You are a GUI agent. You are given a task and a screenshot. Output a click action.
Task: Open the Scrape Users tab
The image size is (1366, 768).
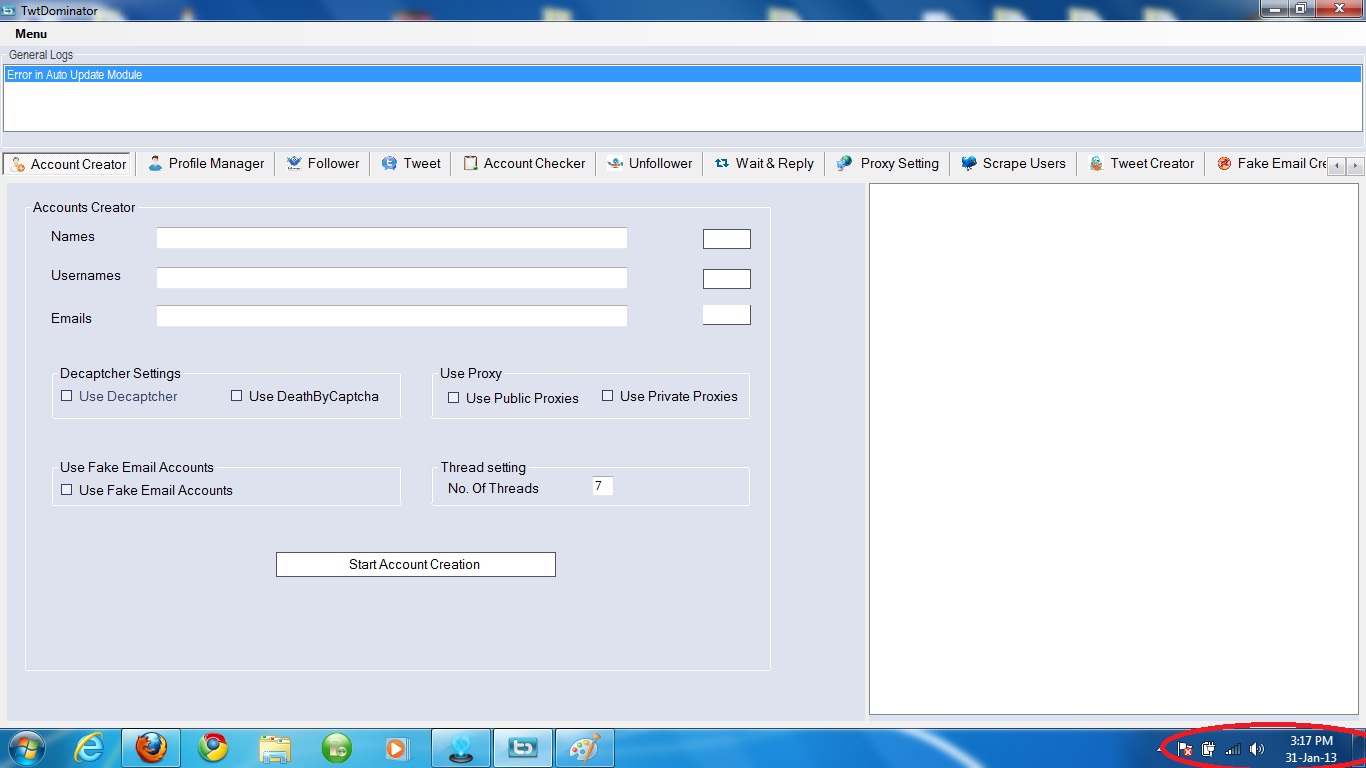coord(1014,163)
